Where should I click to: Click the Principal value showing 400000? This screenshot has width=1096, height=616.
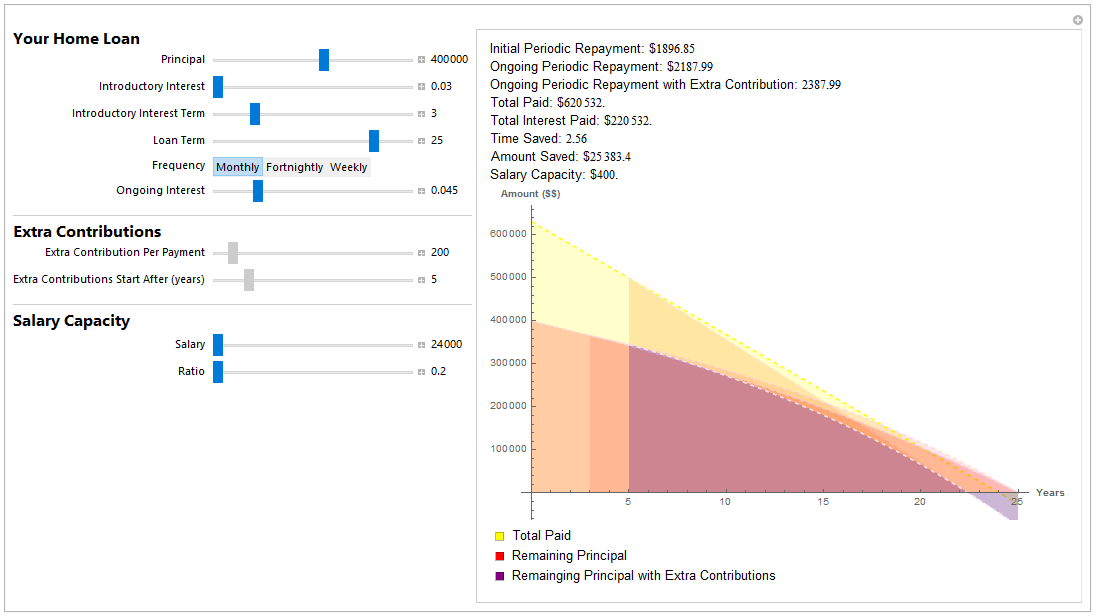point(448,59)
